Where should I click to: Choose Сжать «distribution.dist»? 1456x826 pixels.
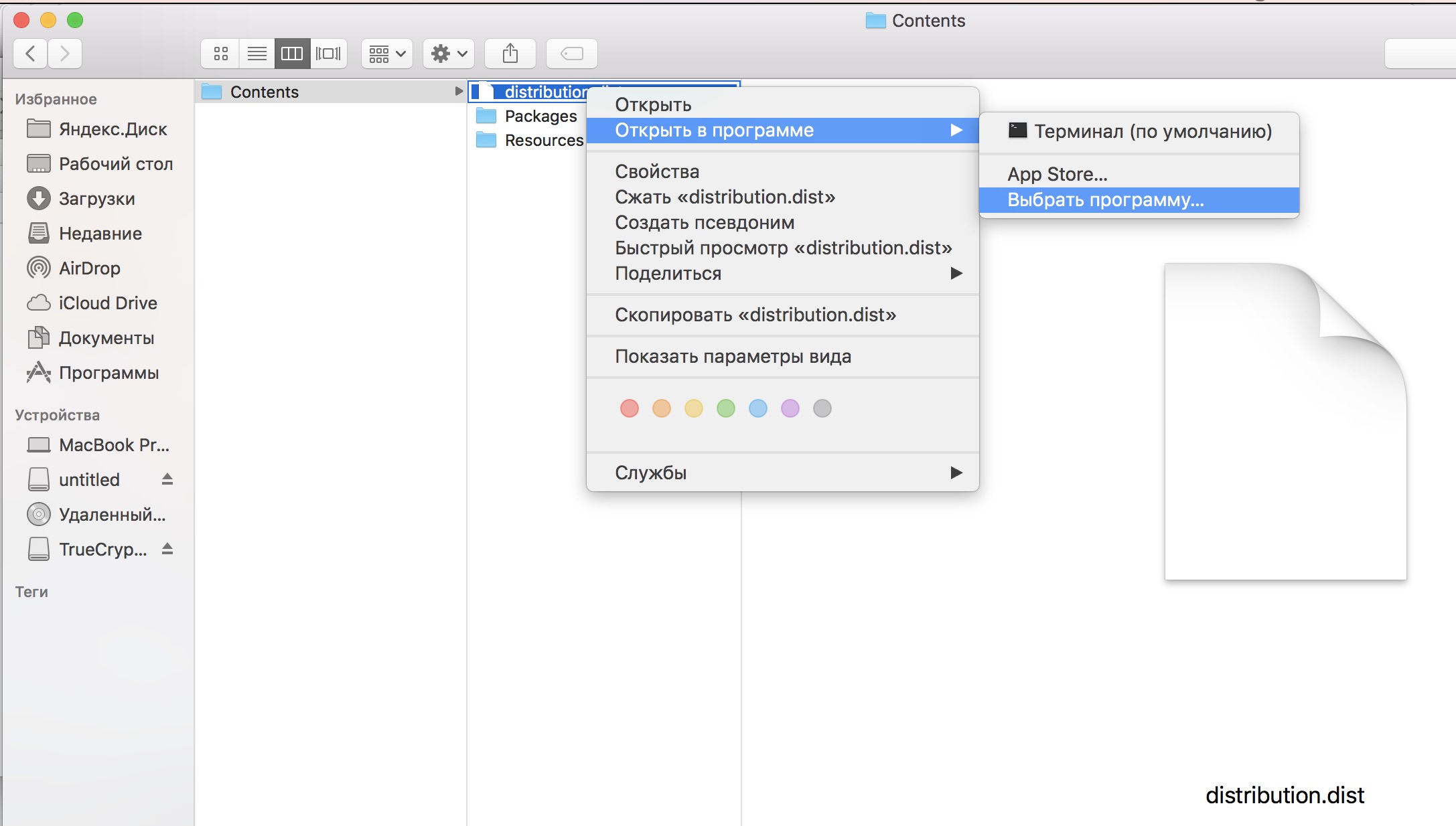click(782, 197)
